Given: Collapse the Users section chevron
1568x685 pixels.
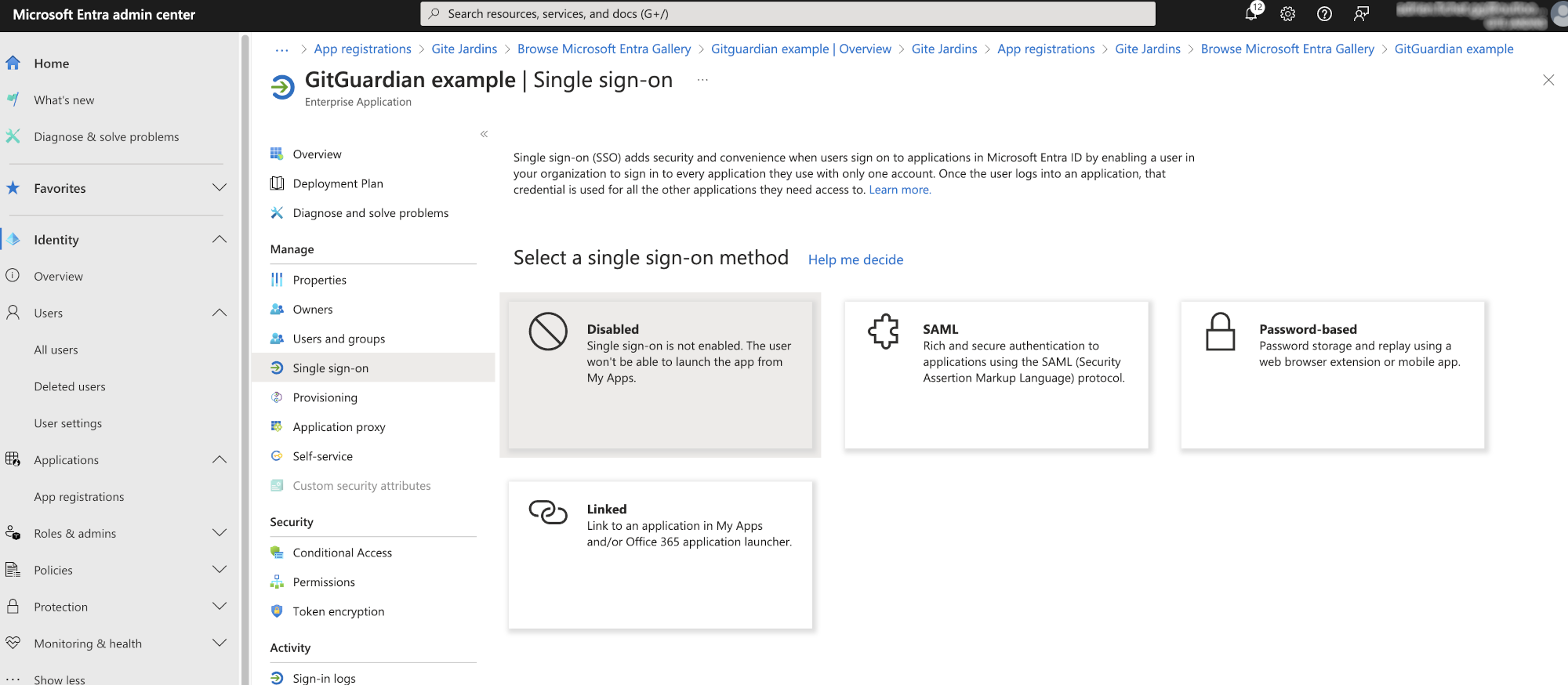Looking at the screenshot, I should (x=220, y=313).
